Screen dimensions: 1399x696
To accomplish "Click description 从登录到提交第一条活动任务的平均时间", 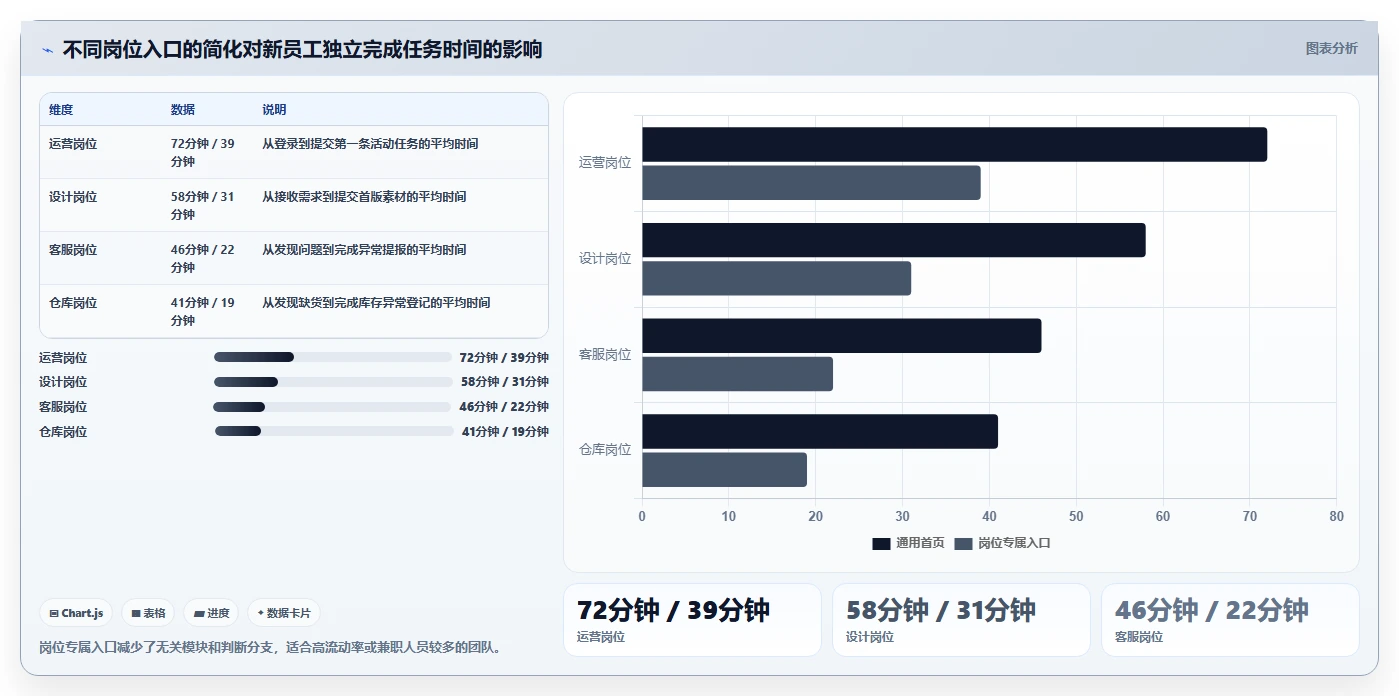I will [x=370, y=143].
